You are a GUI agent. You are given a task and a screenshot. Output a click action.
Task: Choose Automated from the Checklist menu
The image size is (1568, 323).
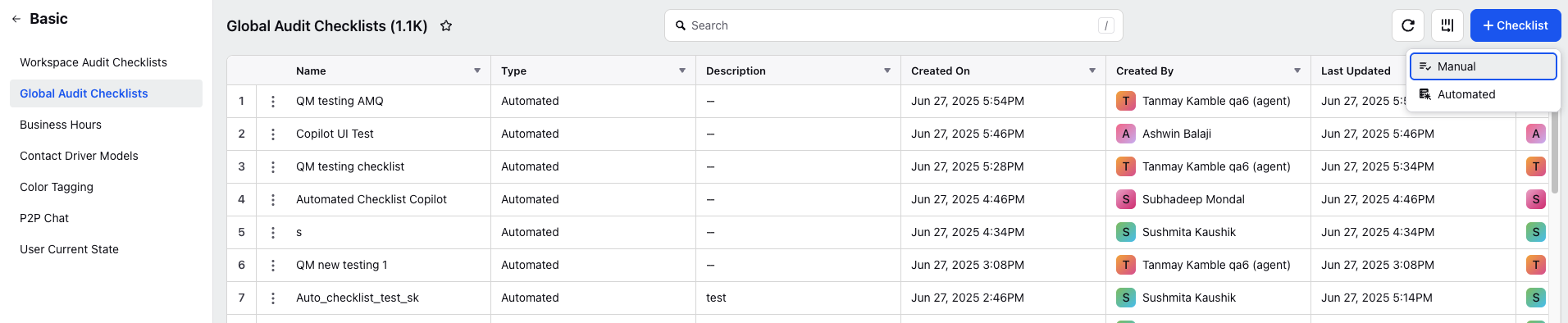click(1483, 94)
